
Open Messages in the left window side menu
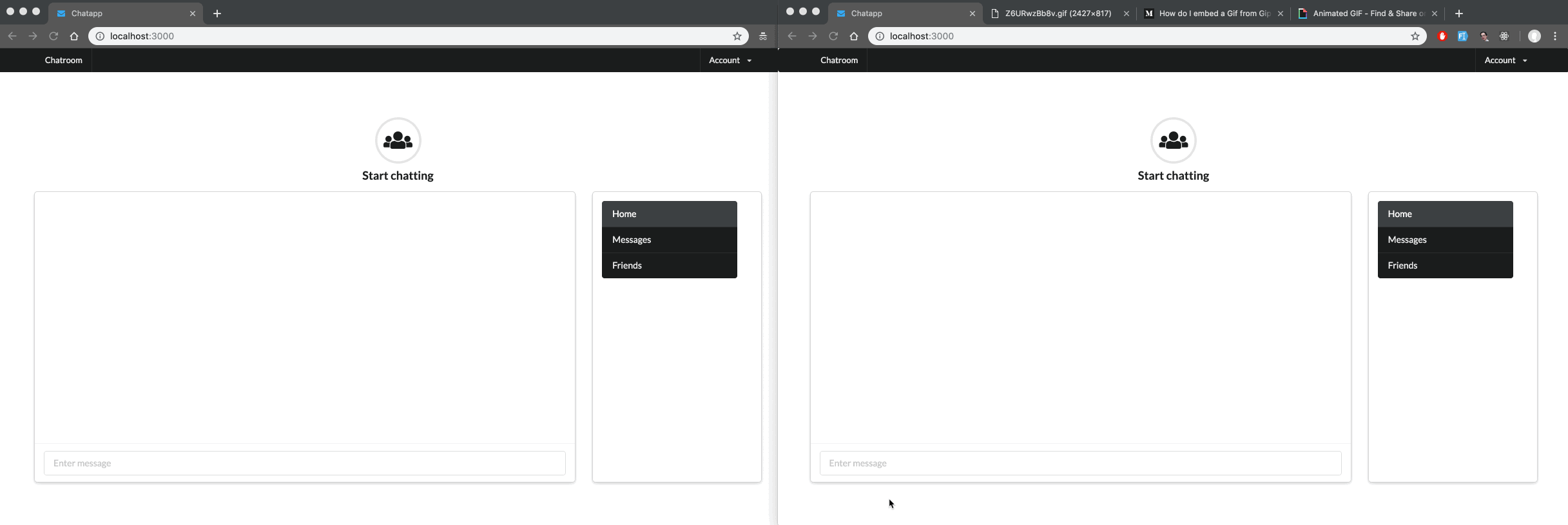(670, 240)
